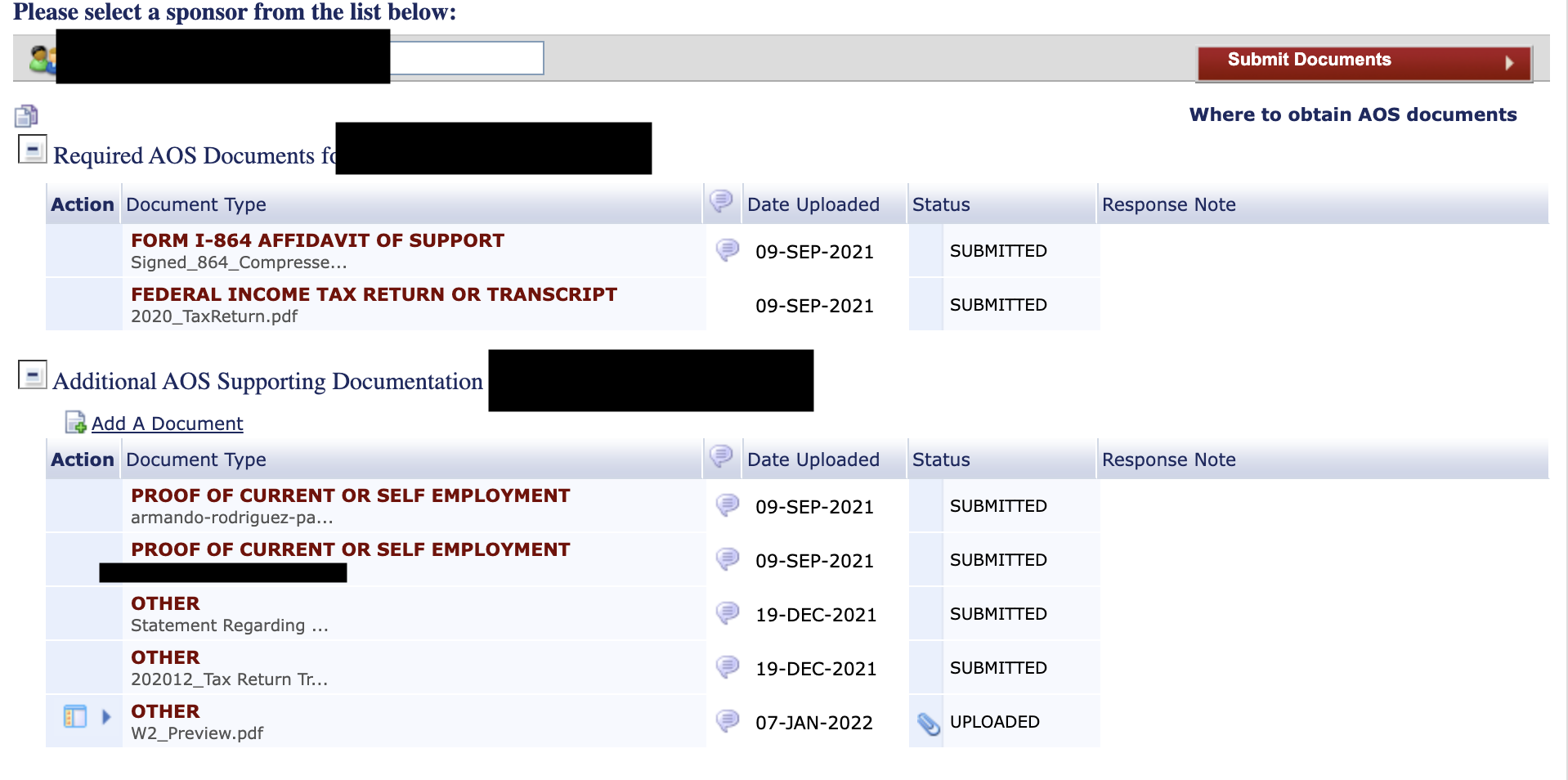This screenshot has height=780, width=1568.
Task: Click comment bubble for armando-rodriguez row
Action: coord(727,504)
